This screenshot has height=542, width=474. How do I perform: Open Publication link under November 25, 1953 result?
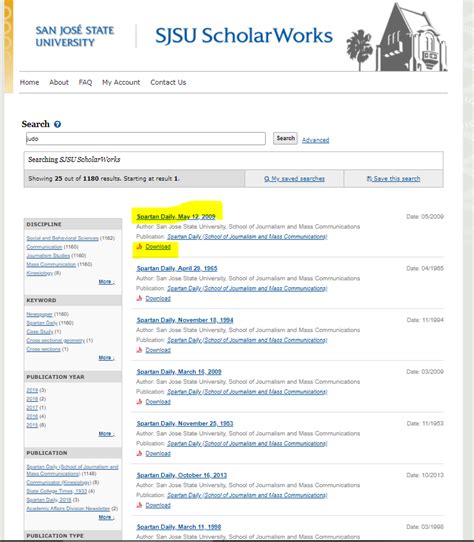click(x=247, y=443)
